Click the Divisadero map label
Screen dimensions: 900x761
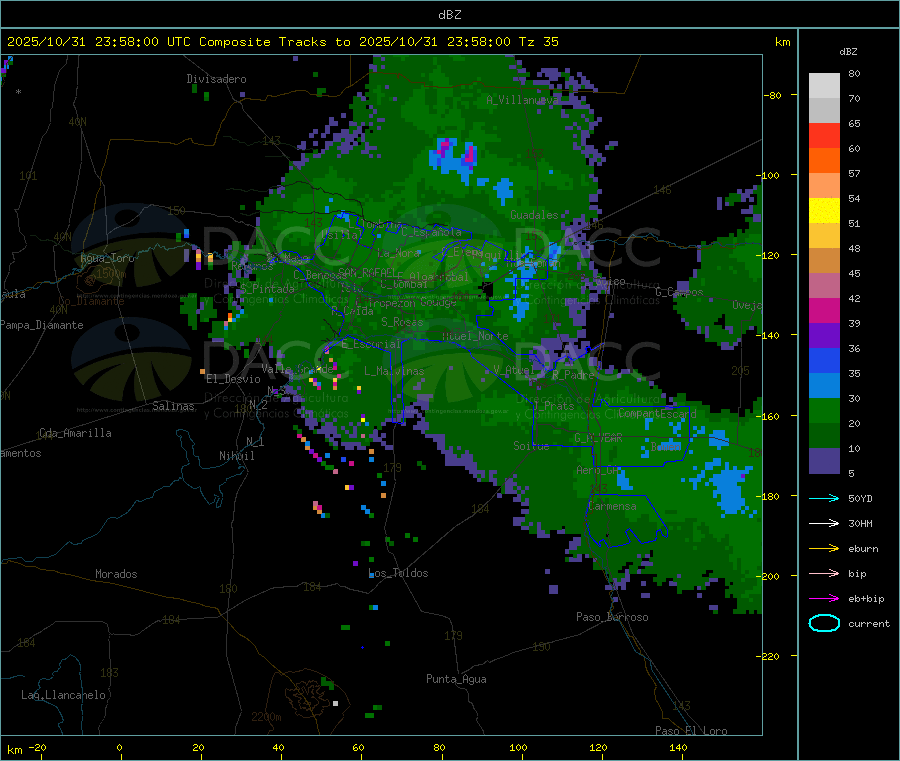pos(216,79)
